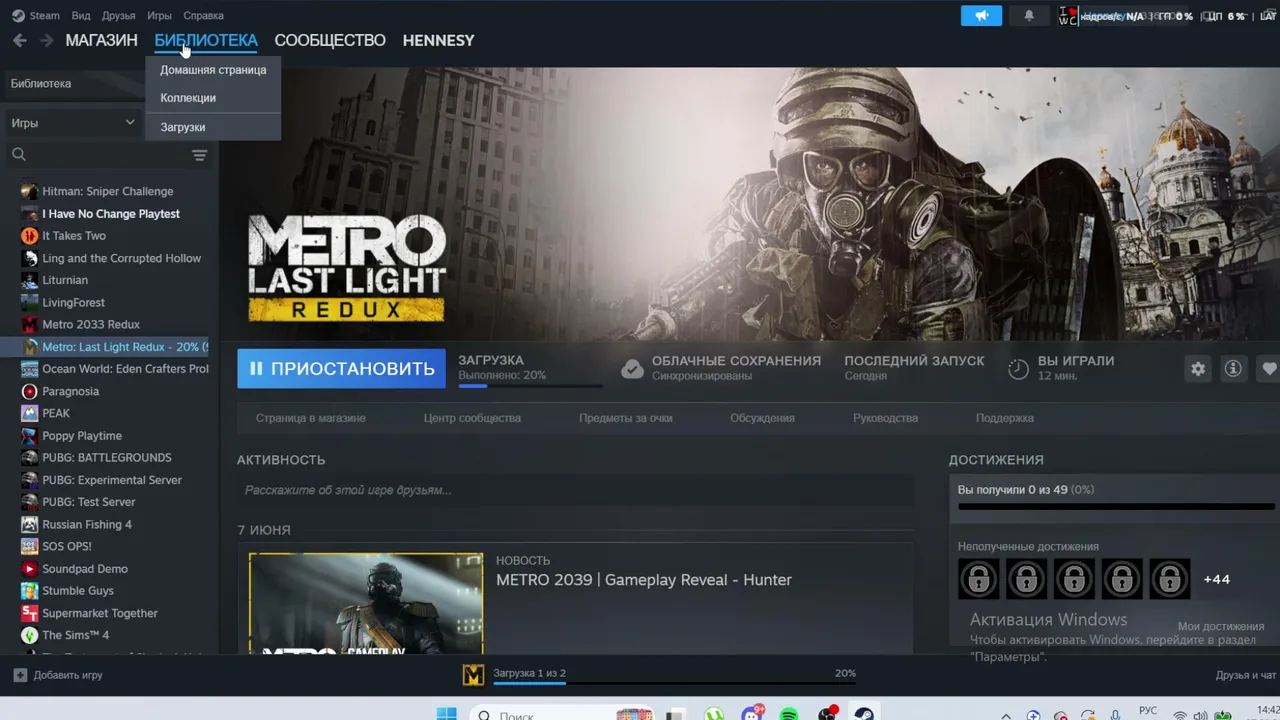1280x720 pixels.
Task: Open notifications bell
Action: point(1029,16)
